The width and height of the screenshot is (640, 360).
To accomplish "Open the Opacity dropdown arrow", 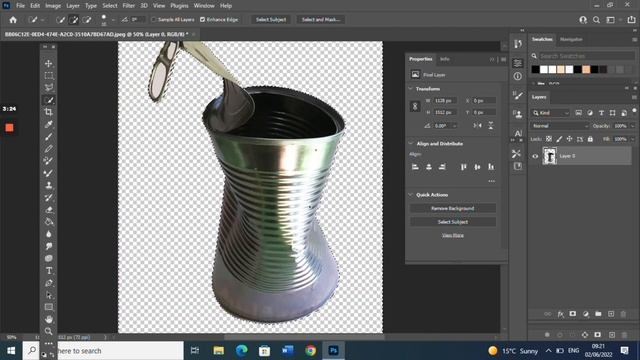I will tap(632, 126).
